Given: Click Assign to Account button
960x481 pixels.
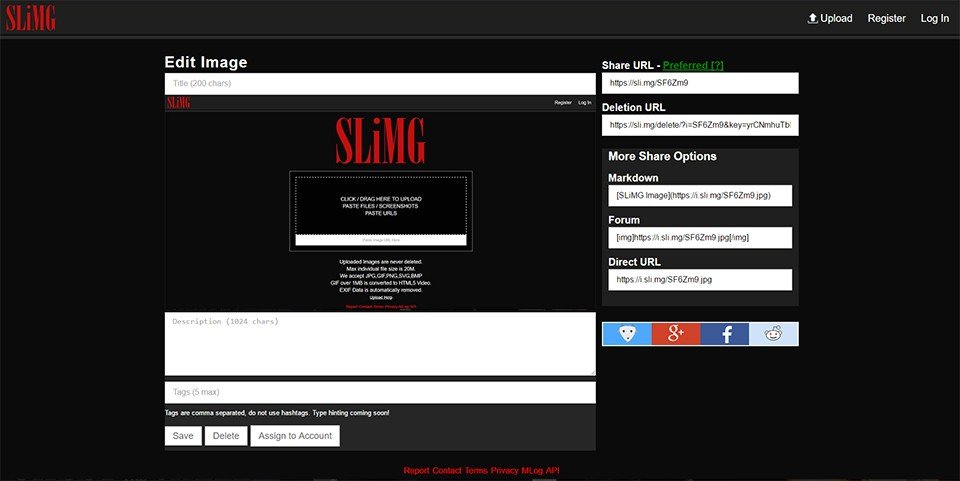Looking at the screenshot, I should [295, 436].
